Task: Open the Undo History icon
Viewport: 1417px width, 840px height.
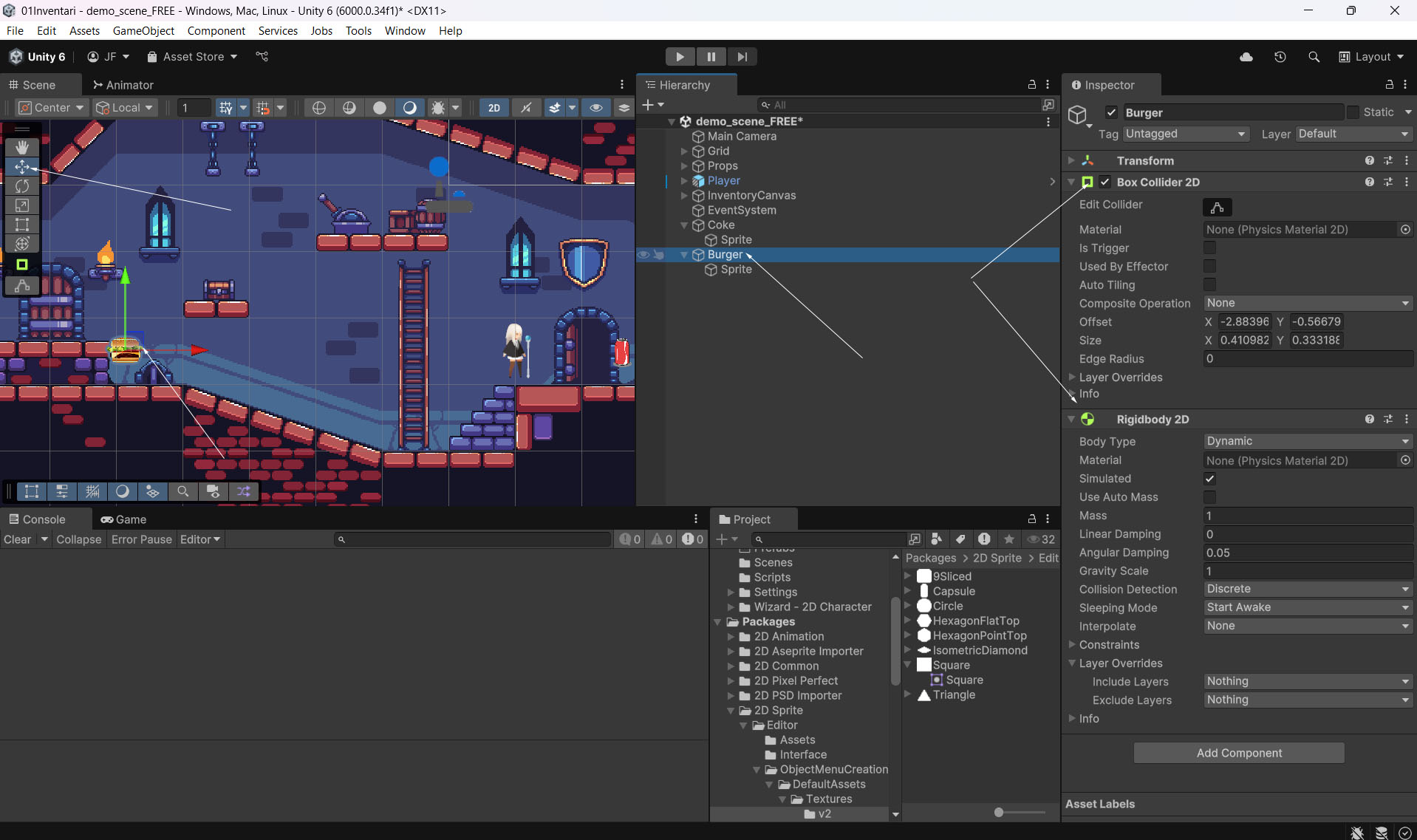Action: point(1280,57)
